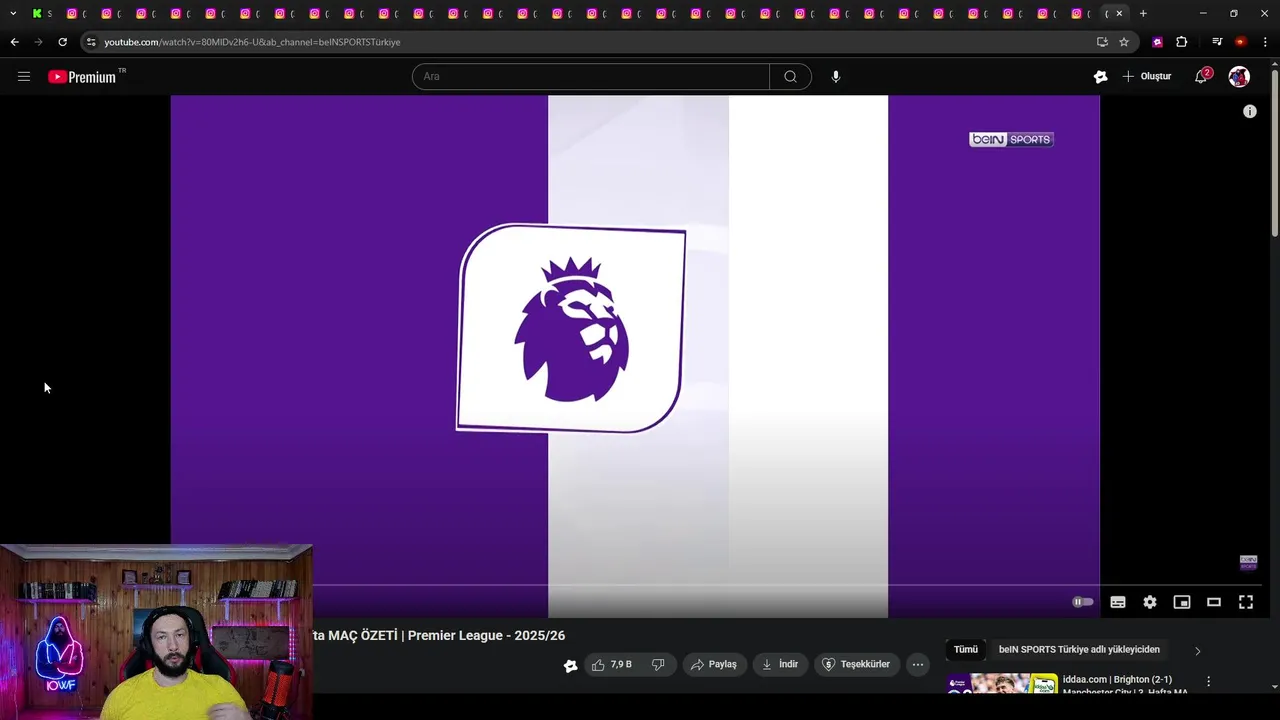View site information icon in address bar

pyautogui.click(x=91, y=42)
